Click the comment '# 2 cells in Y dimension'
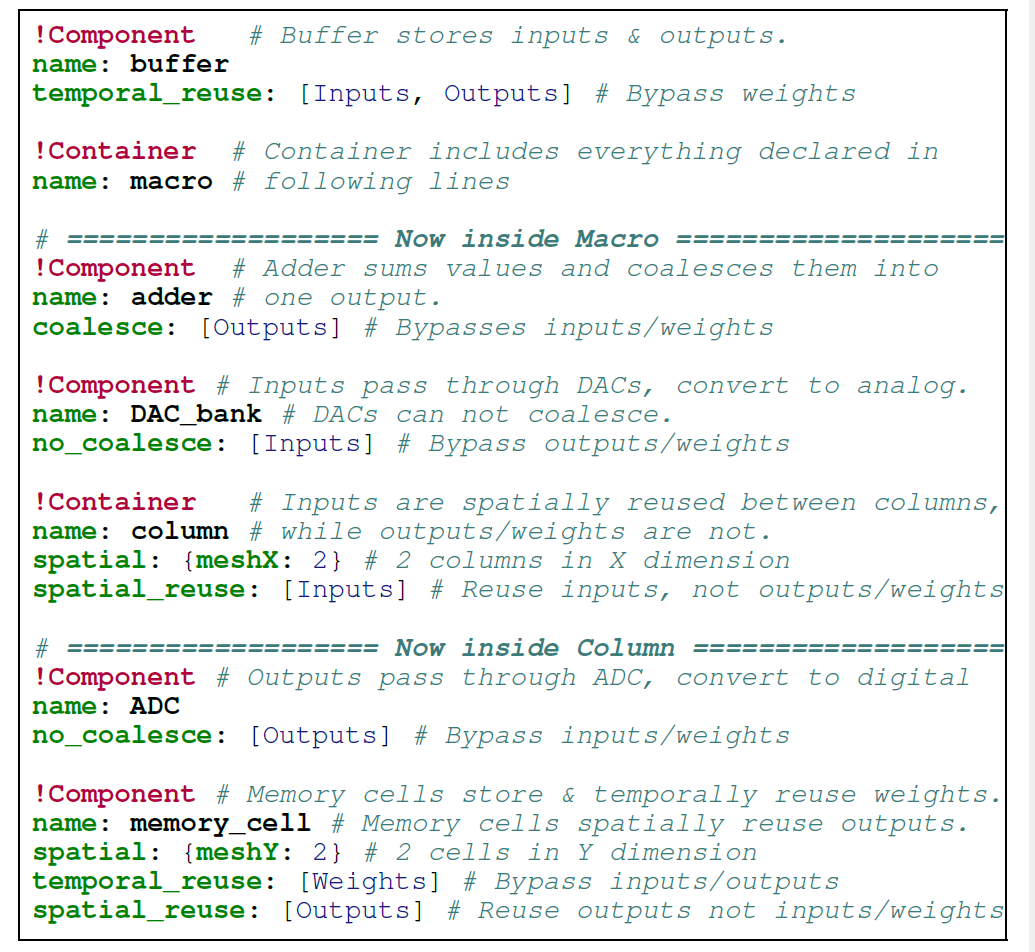This screenshot has width=1035, height=952. coord(561,852)
